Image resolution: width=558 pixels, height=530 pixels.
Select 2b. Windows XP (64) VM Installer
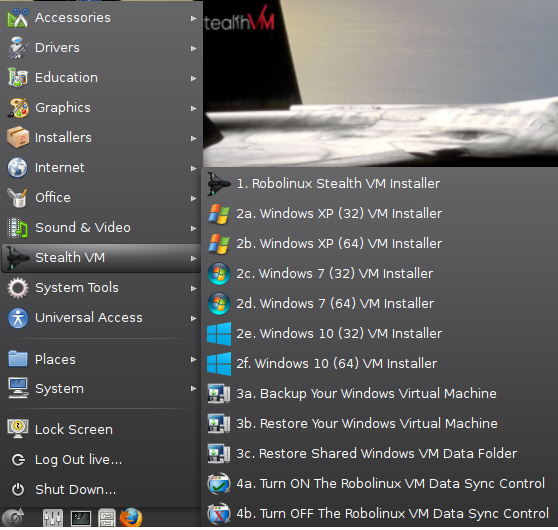click(x=379, y=243)
